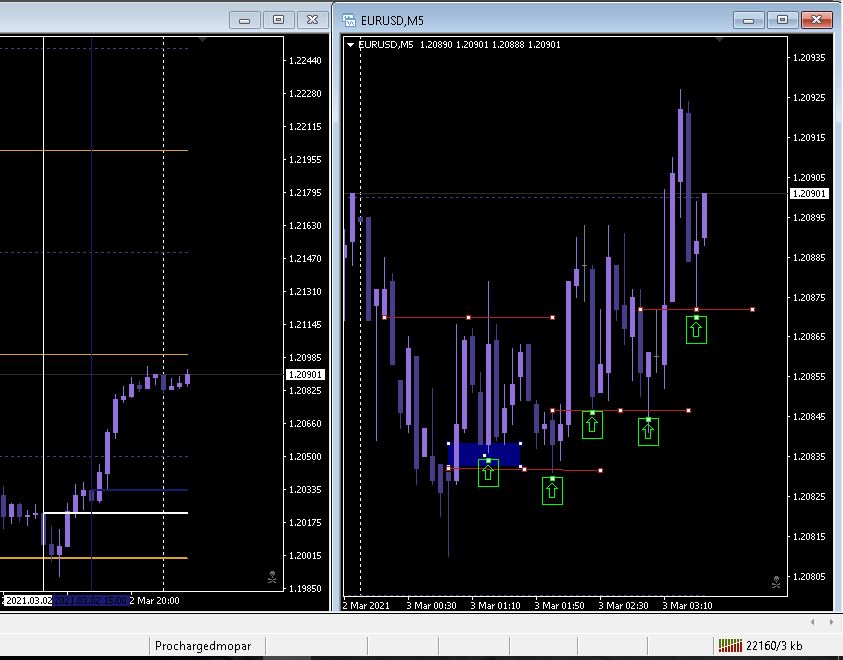Screen dimensions: 843x660
Task: Click right end anchor of the 1.20872 red line
Action: coord(752,310)
